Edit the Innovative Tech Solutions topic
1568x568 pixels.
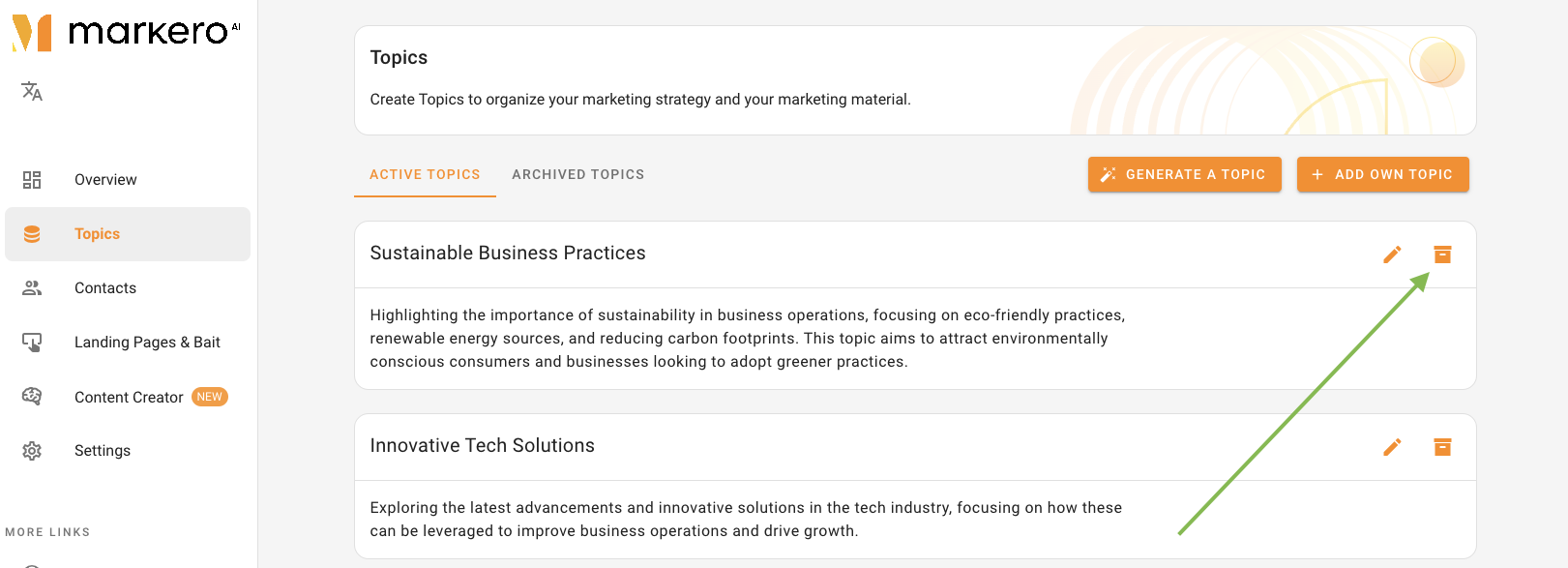[1392, 447]
